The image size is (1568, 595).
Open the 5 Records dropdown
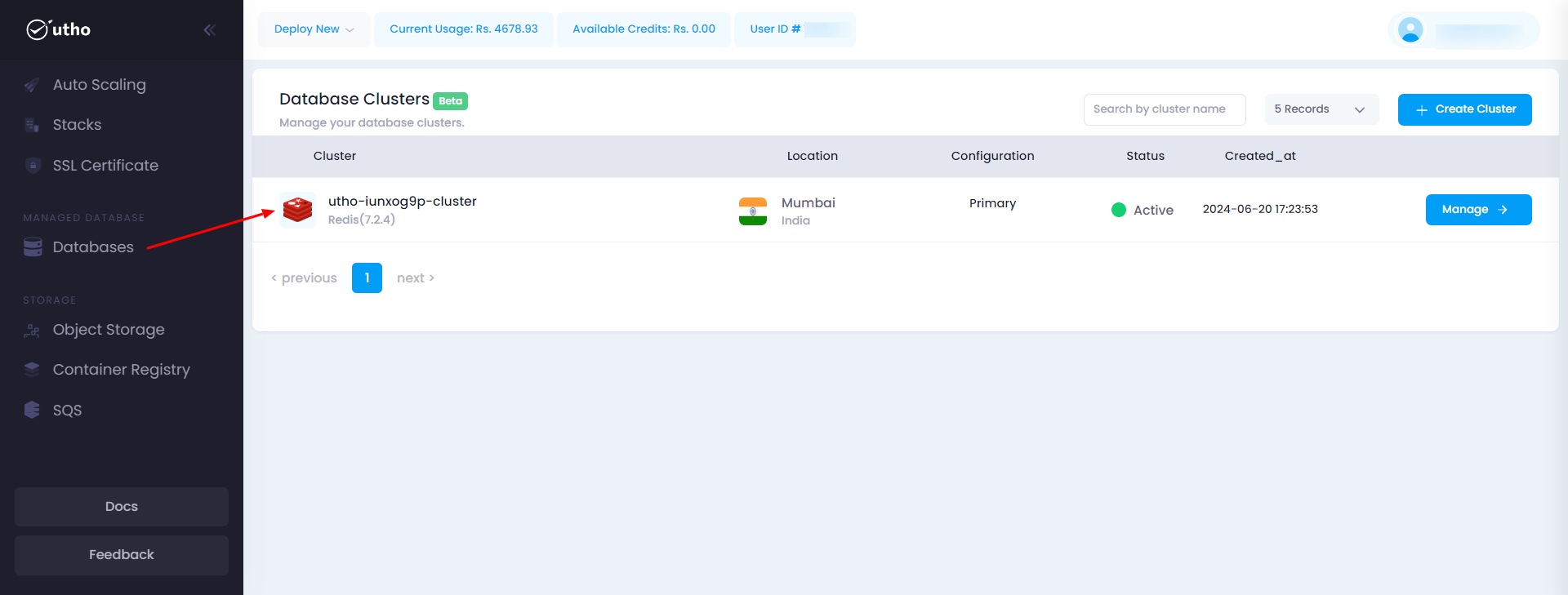click(x=1321, y=109)
